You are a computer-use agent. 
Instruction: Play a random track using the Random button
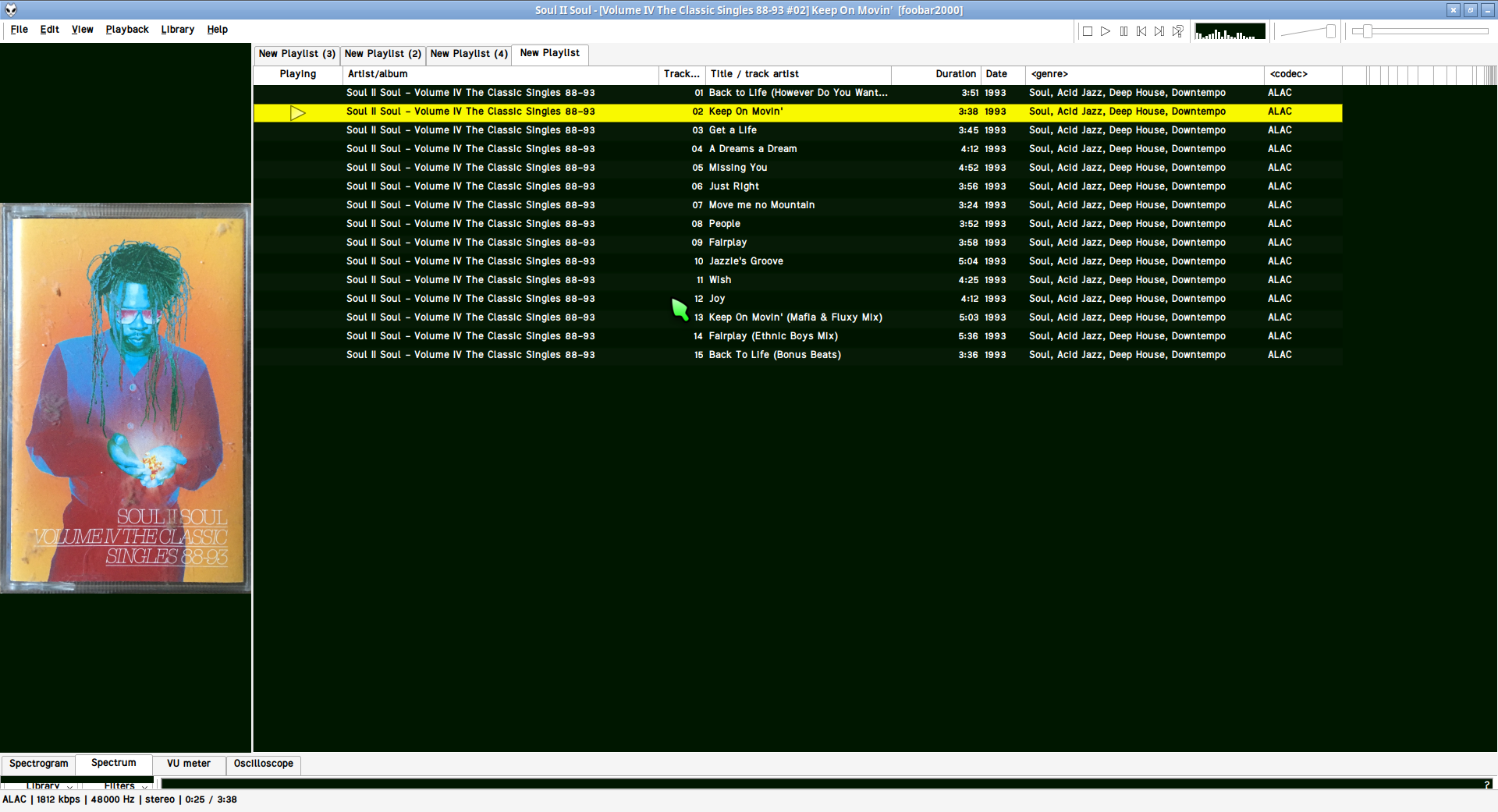(x=1177, y=31)
